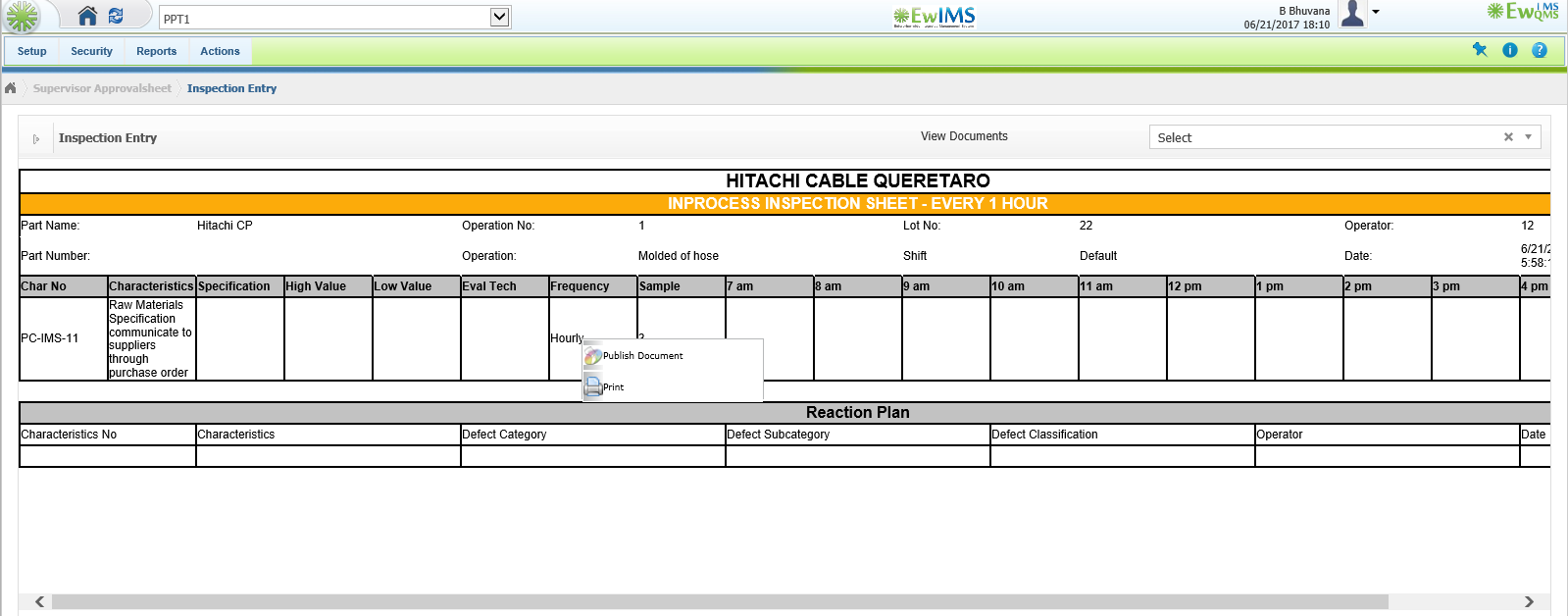Click the Char No column header

63,286
